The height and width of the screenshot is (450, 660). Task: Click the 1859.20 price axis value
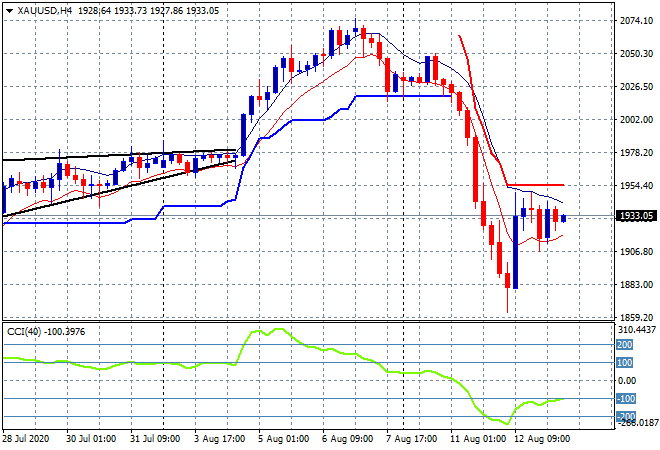tap(636, 317)
